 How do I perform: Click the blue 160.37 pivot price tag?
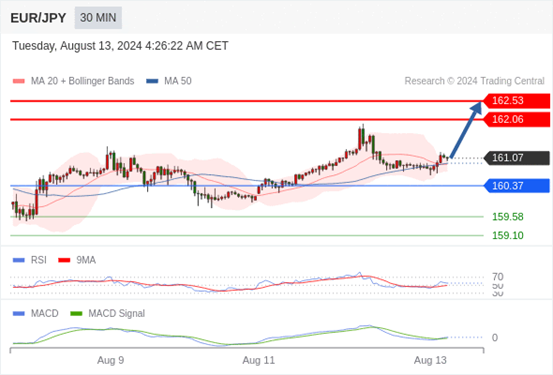click(x=516, y=186)
